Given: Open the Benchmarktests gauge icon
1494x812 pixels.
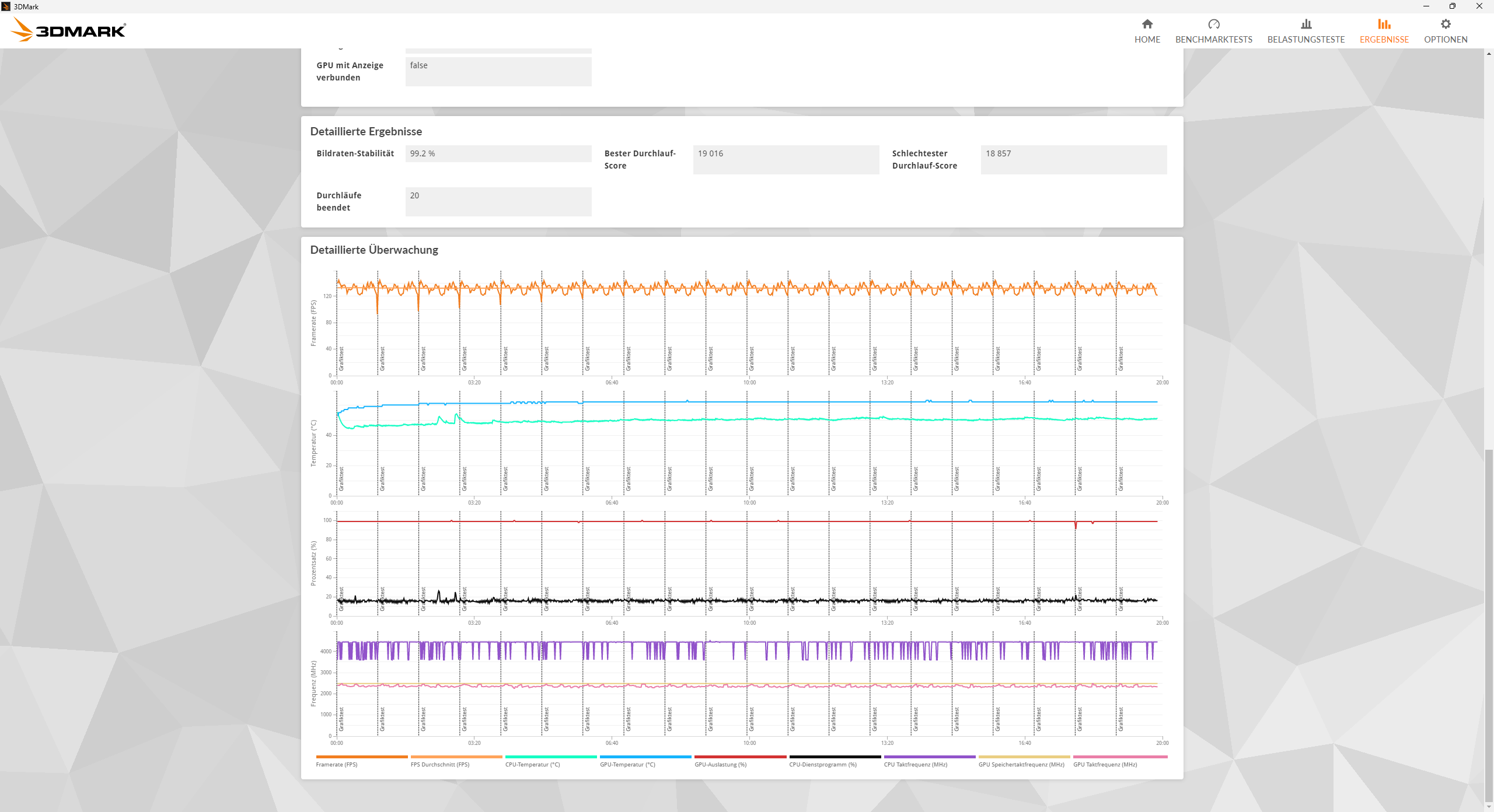Looking at the screenshot, I should point(1213,24).
